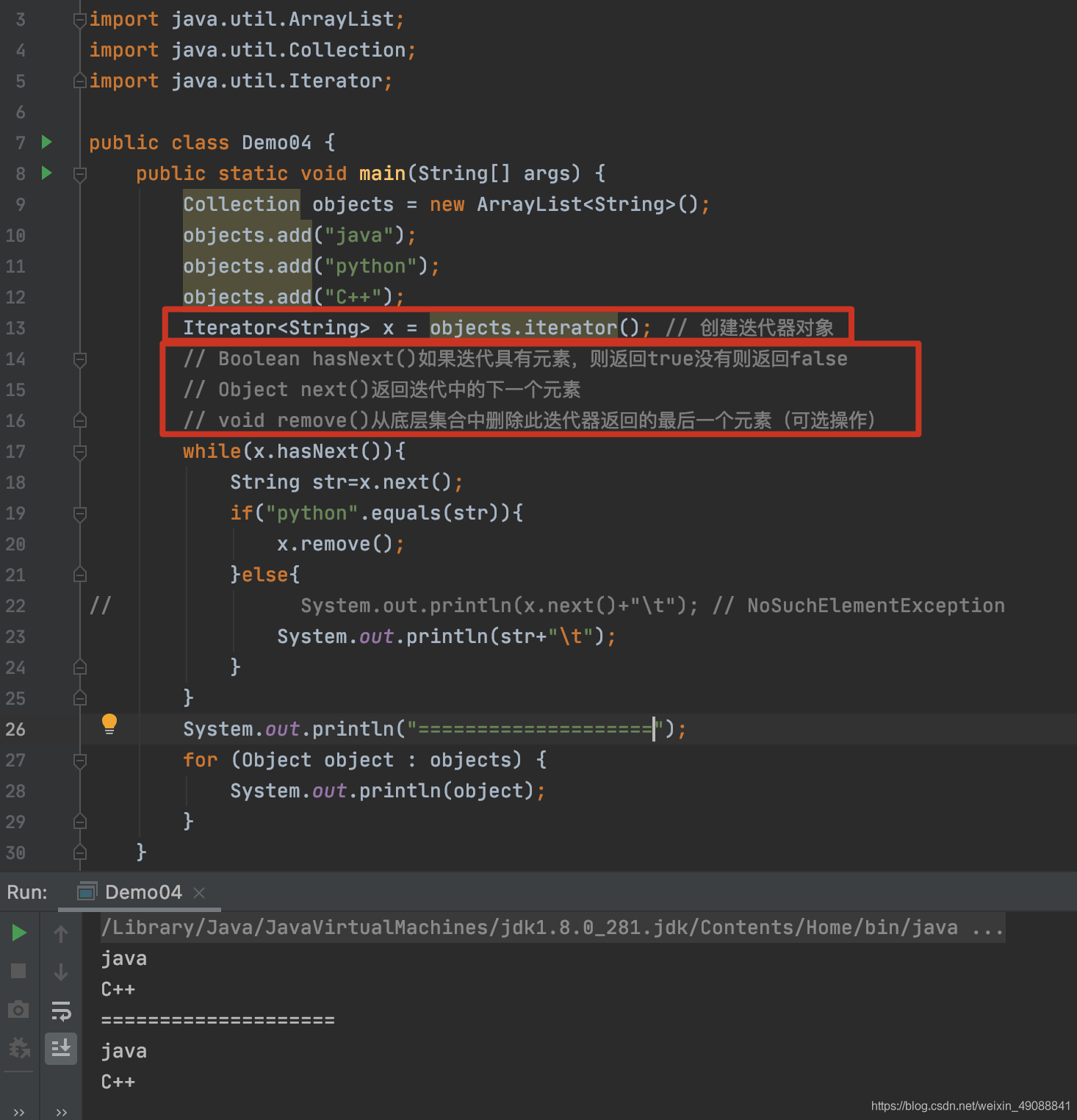
Task: Click the java executable path in console
Action: coord(552,927)
